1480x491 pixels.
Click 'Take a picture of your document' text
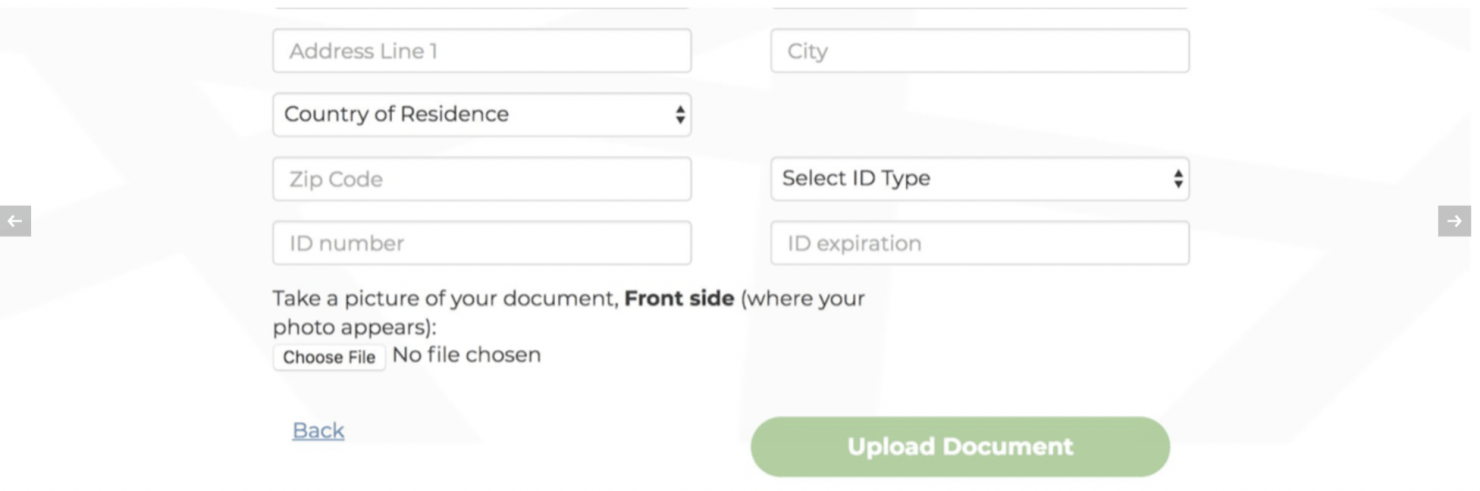[x=444, y=299]
